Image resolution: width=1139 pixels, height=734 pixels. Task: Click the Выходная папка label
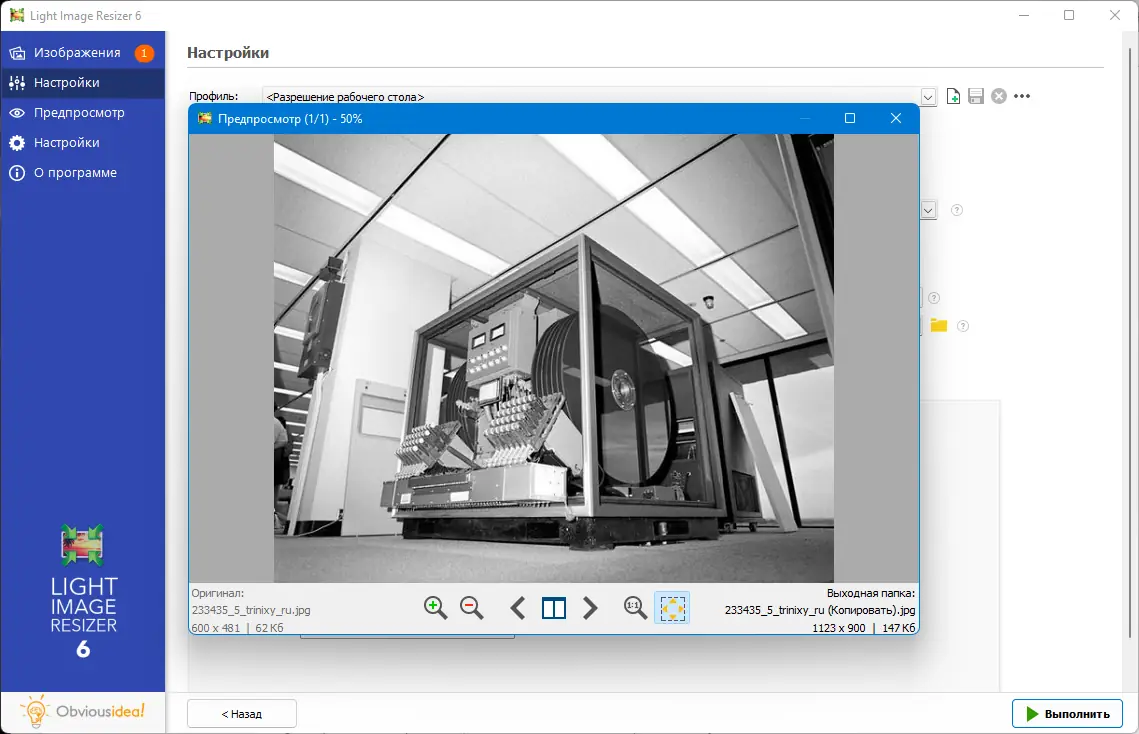point(871,593)
